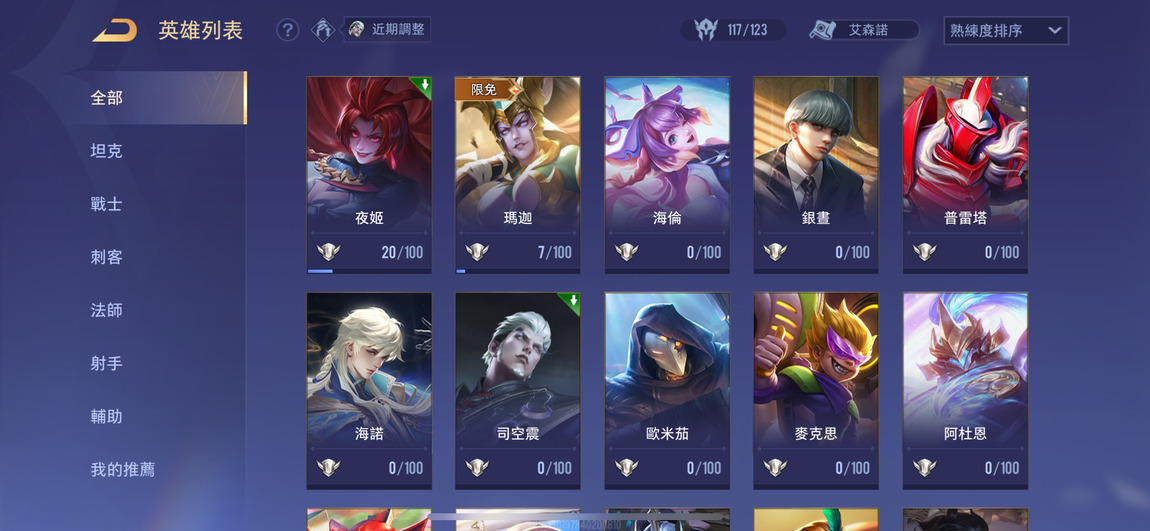The height and width of the screenshot is (531, 1150).
Task: Expand the sort dropdown chevron arrow
Action: point(1055,31)
